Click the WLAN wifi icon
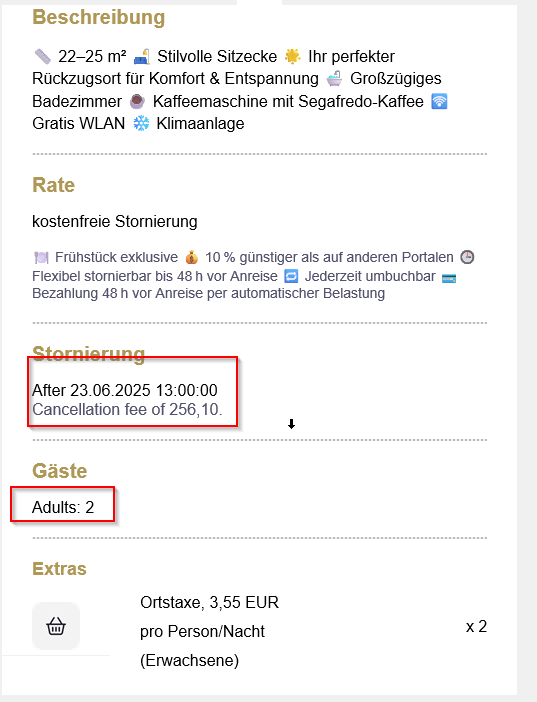The image size is (537, 702). point(439,102)
